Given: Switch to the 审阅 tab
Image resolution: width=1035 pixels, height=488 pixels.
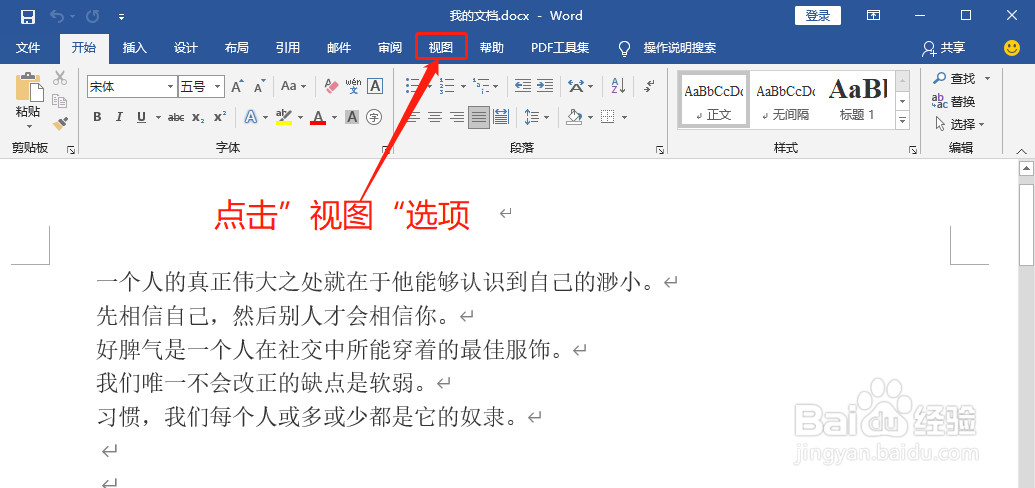Looking at the screenshot, I should 389,48.
